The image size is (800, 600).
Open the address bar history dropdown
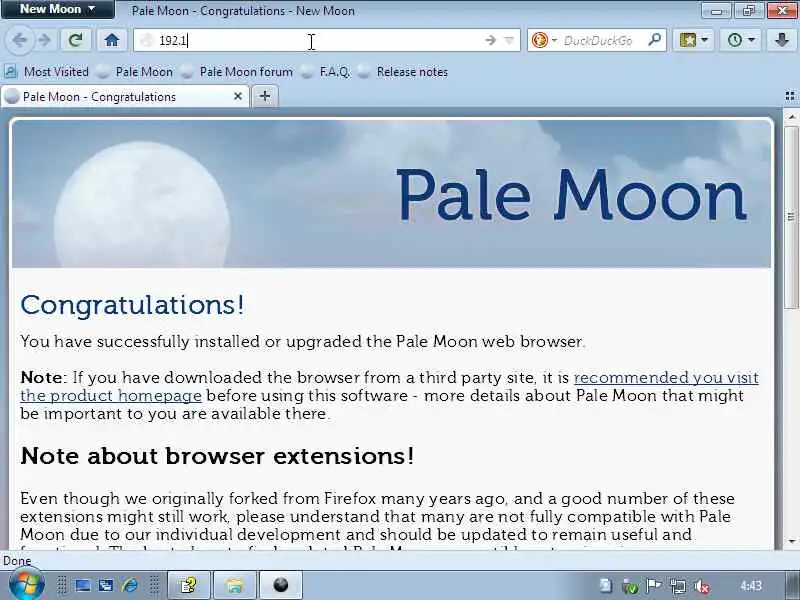[509, 40]
